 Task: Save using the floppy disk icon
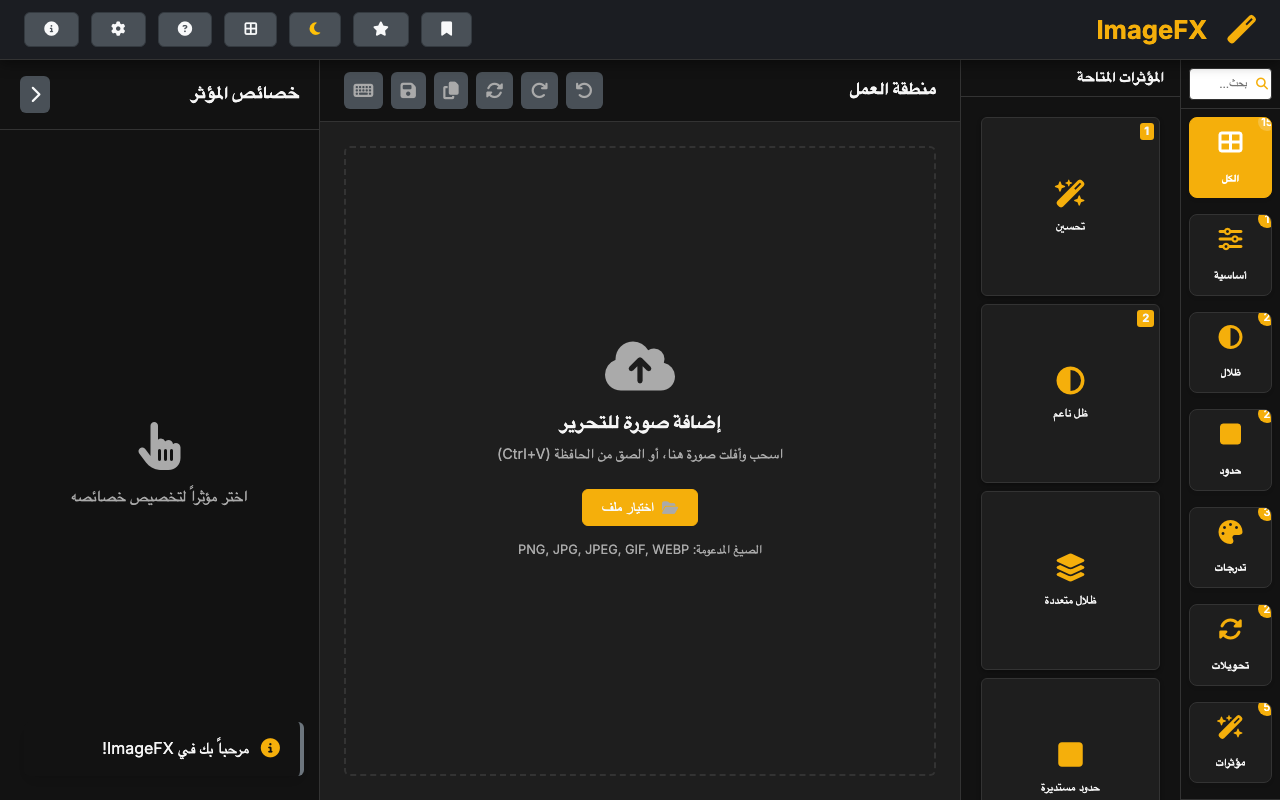point(408,90)
